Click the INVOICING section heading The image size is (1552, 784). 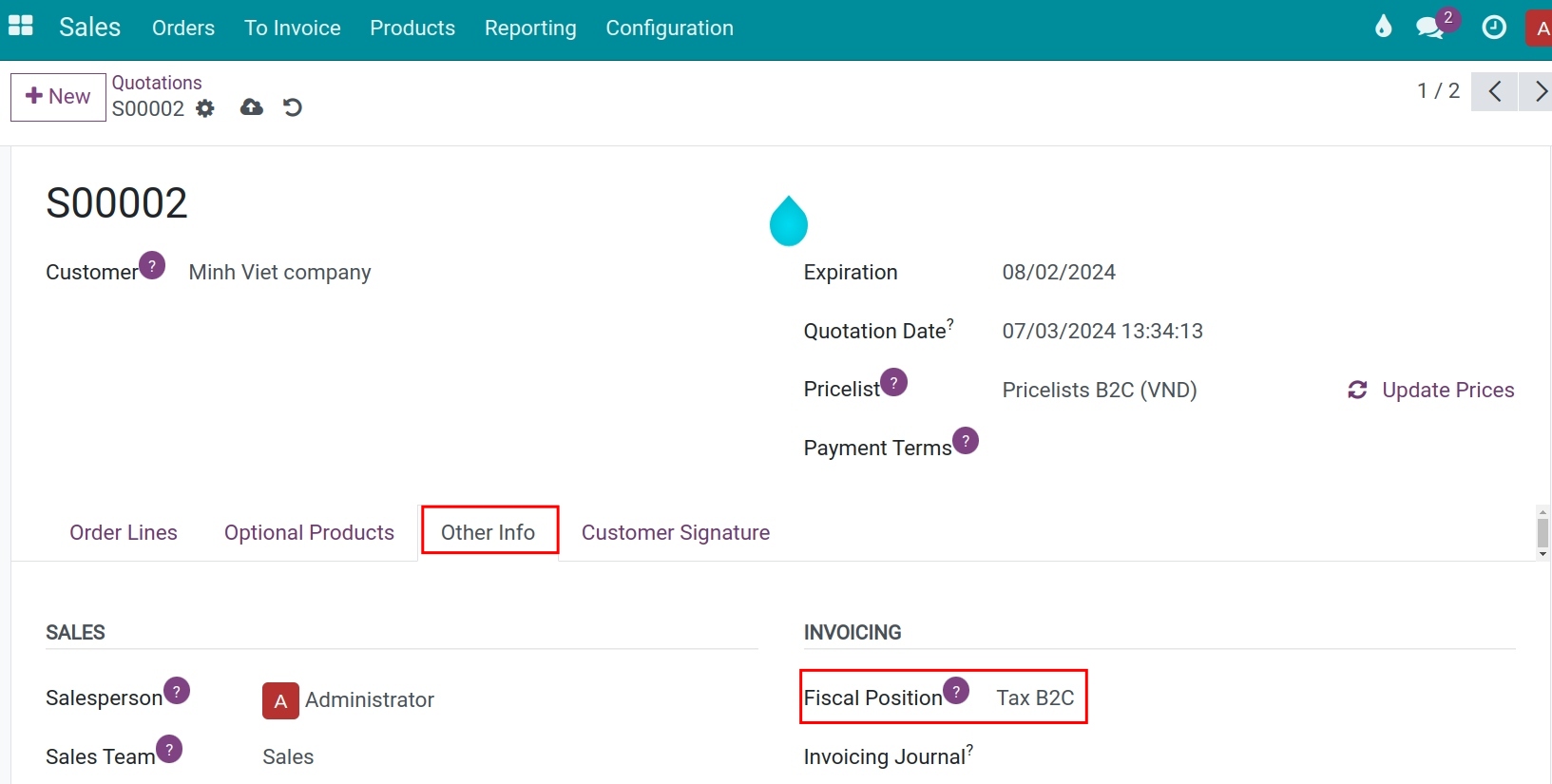pyautogui.click(x=853, y=633)
